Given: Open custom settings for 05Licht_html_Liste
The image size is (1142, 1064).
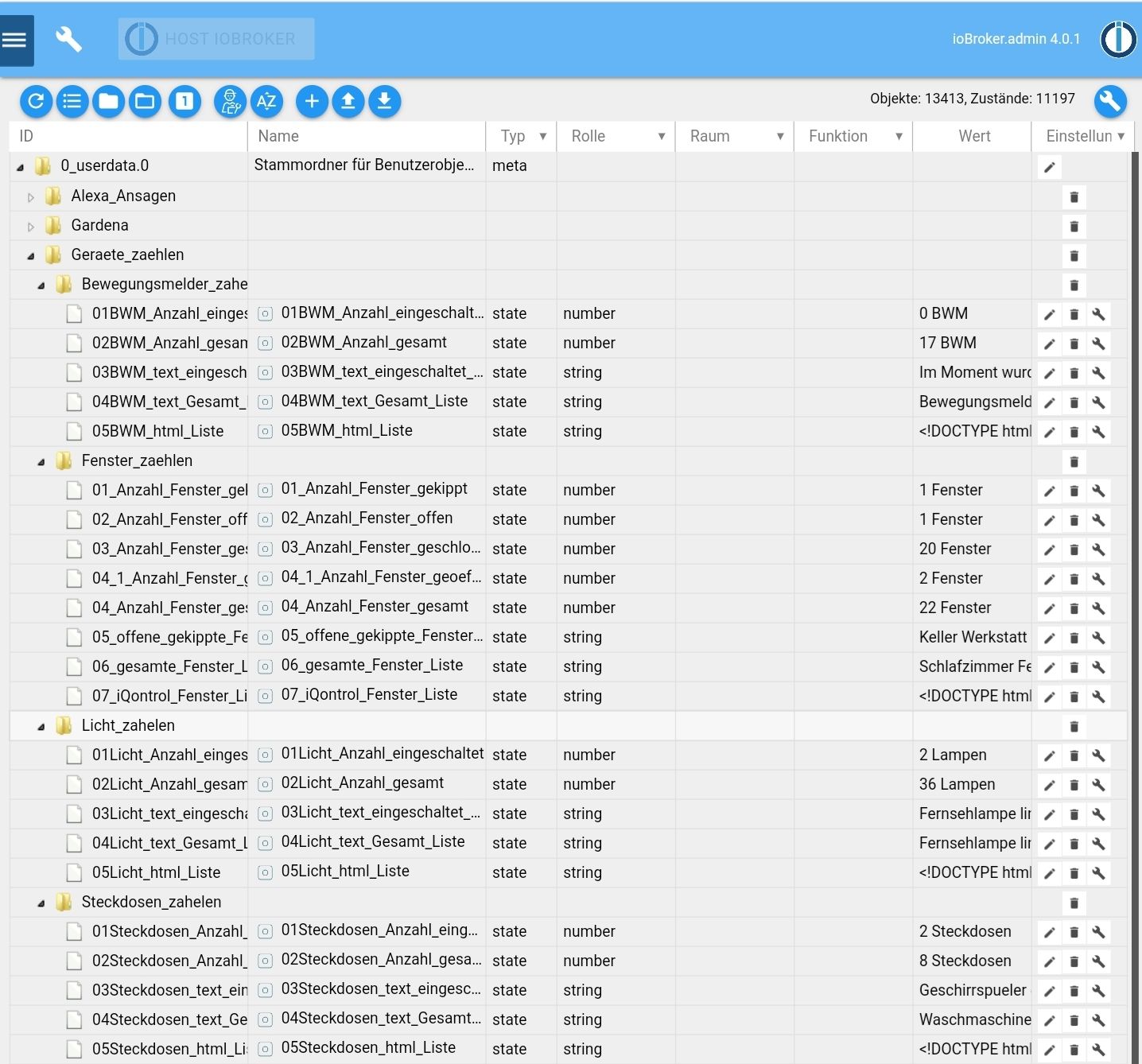Looking at the screenshot, I should [1098, 873].
